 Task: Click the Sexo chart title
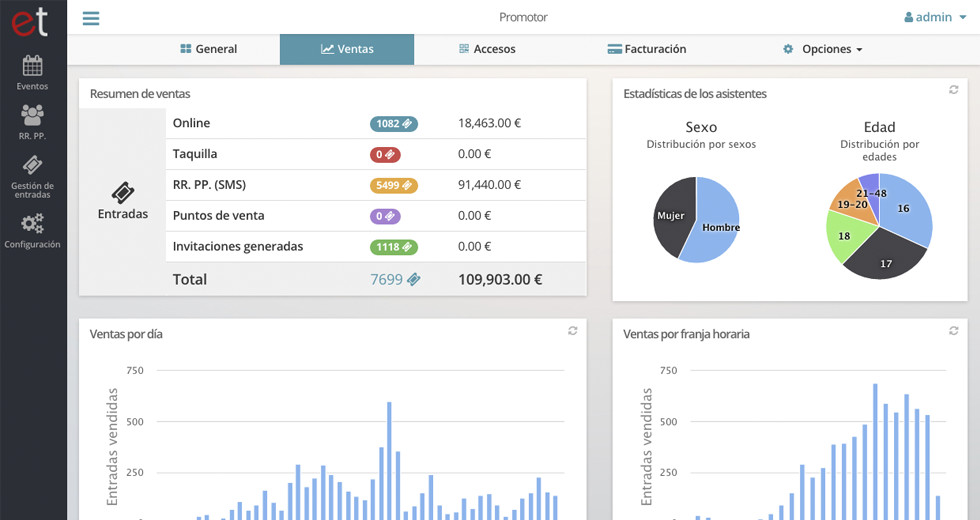tap(701, 127)
